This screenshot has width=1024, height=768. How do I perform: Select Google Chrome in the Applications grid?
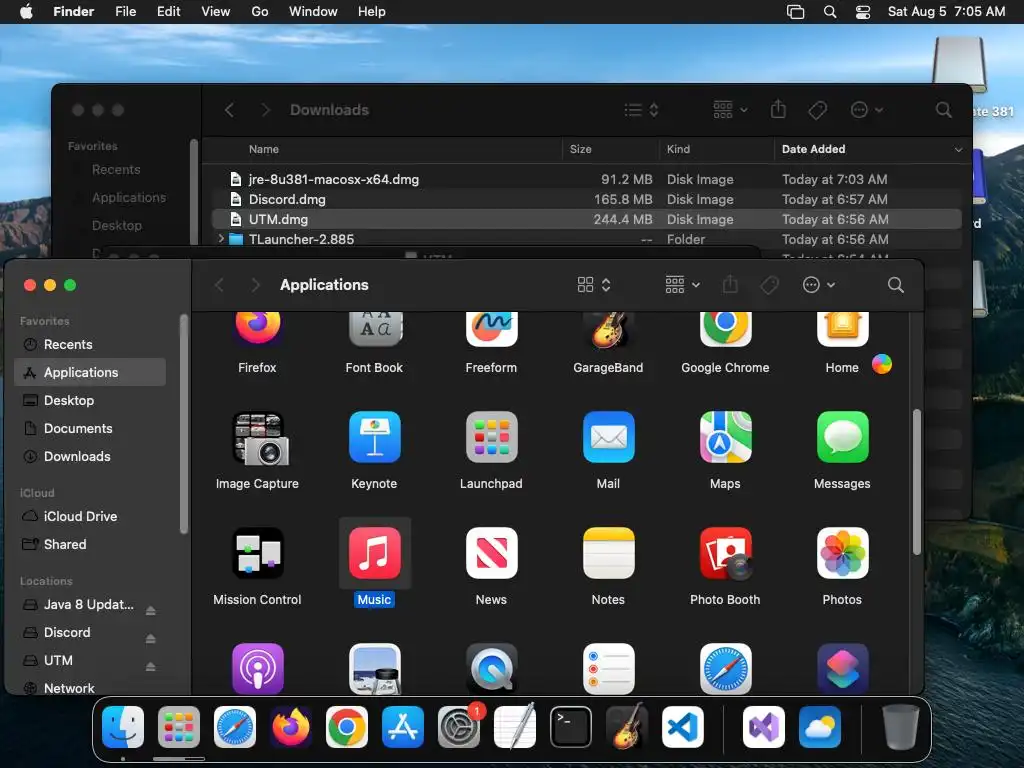[x=725, y=328]
